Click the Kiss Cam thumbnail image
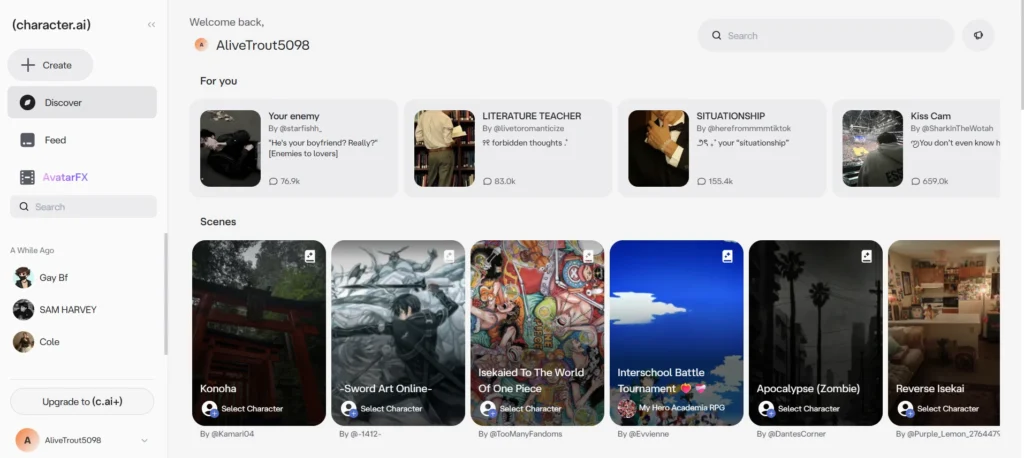This screenshot has width=1024, height=458. [x=873, y=148]
